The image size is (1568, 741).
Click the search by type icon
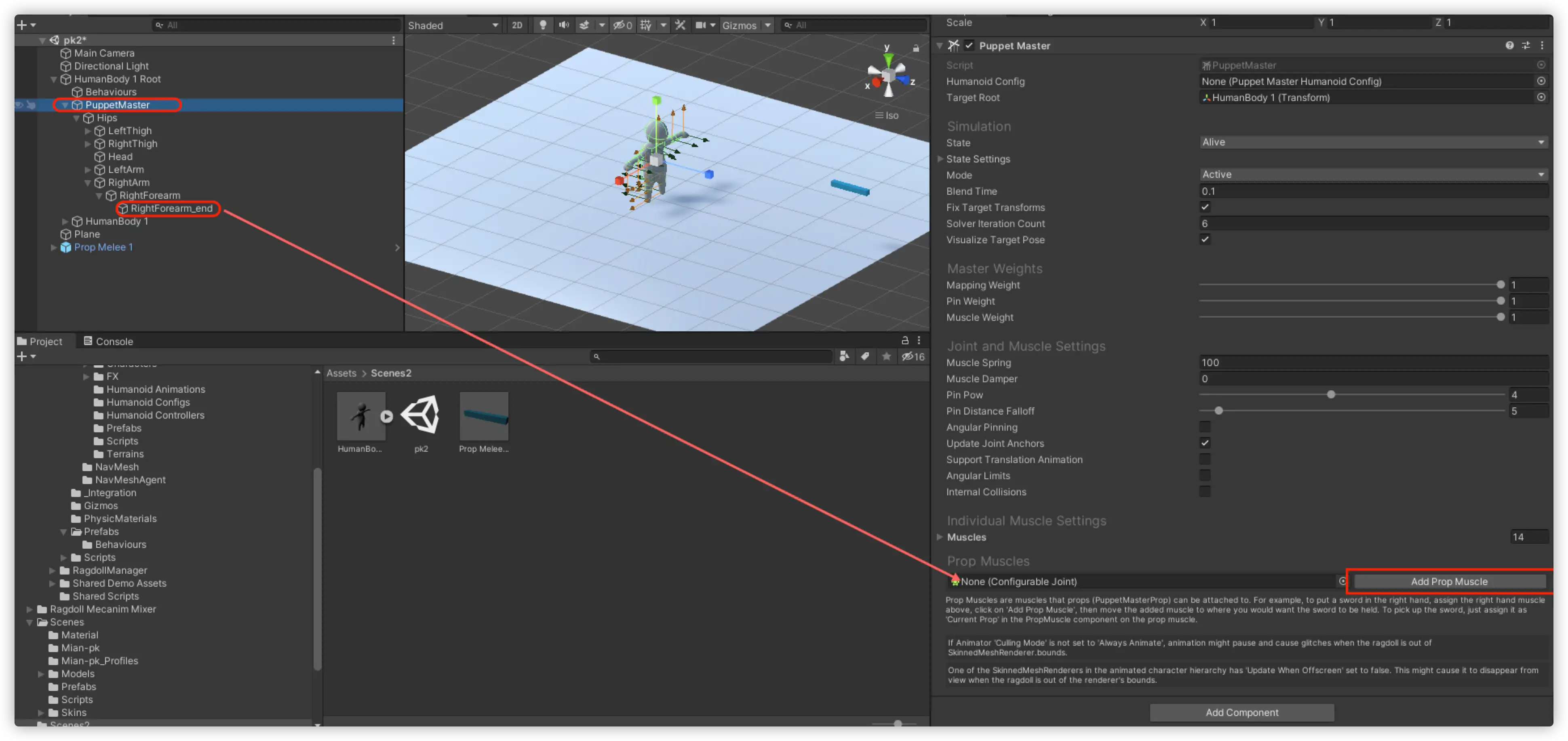(x=844, y=356)
